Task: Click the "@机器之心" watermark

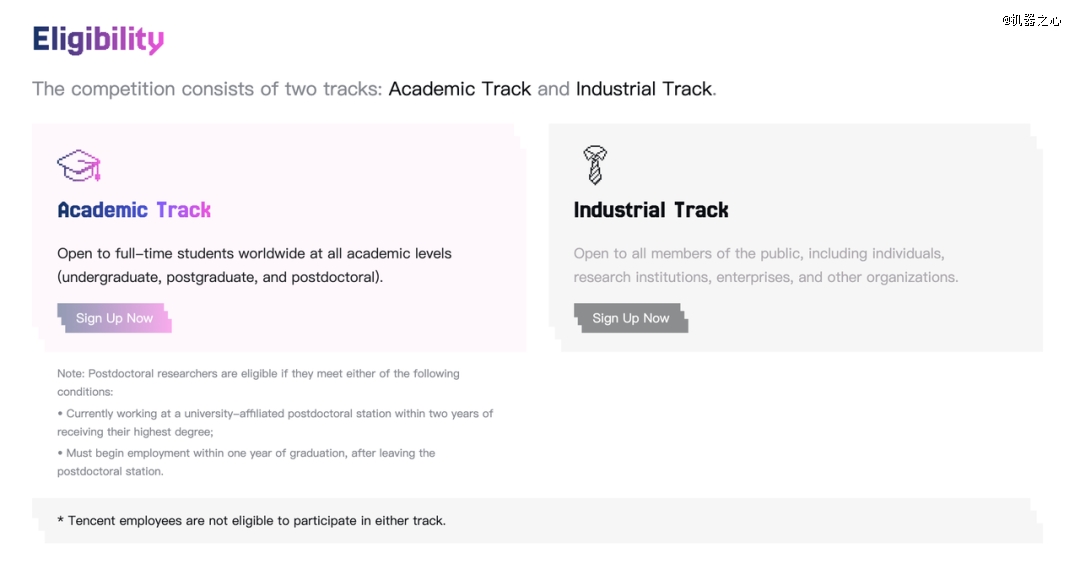Action: [x=1031, y=20]
